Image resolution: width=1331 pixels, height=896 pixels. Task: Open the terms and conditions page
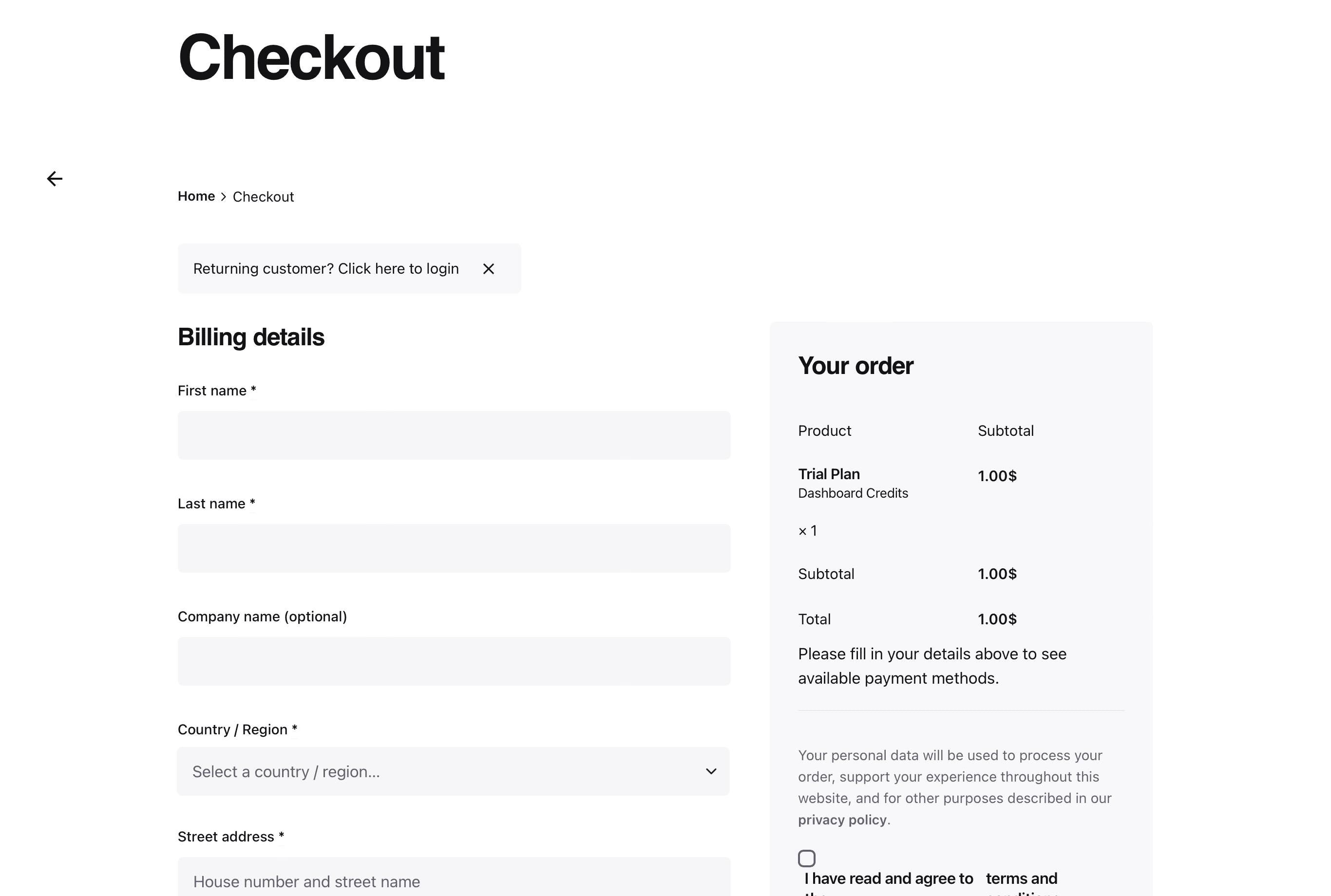point(1022,878)
